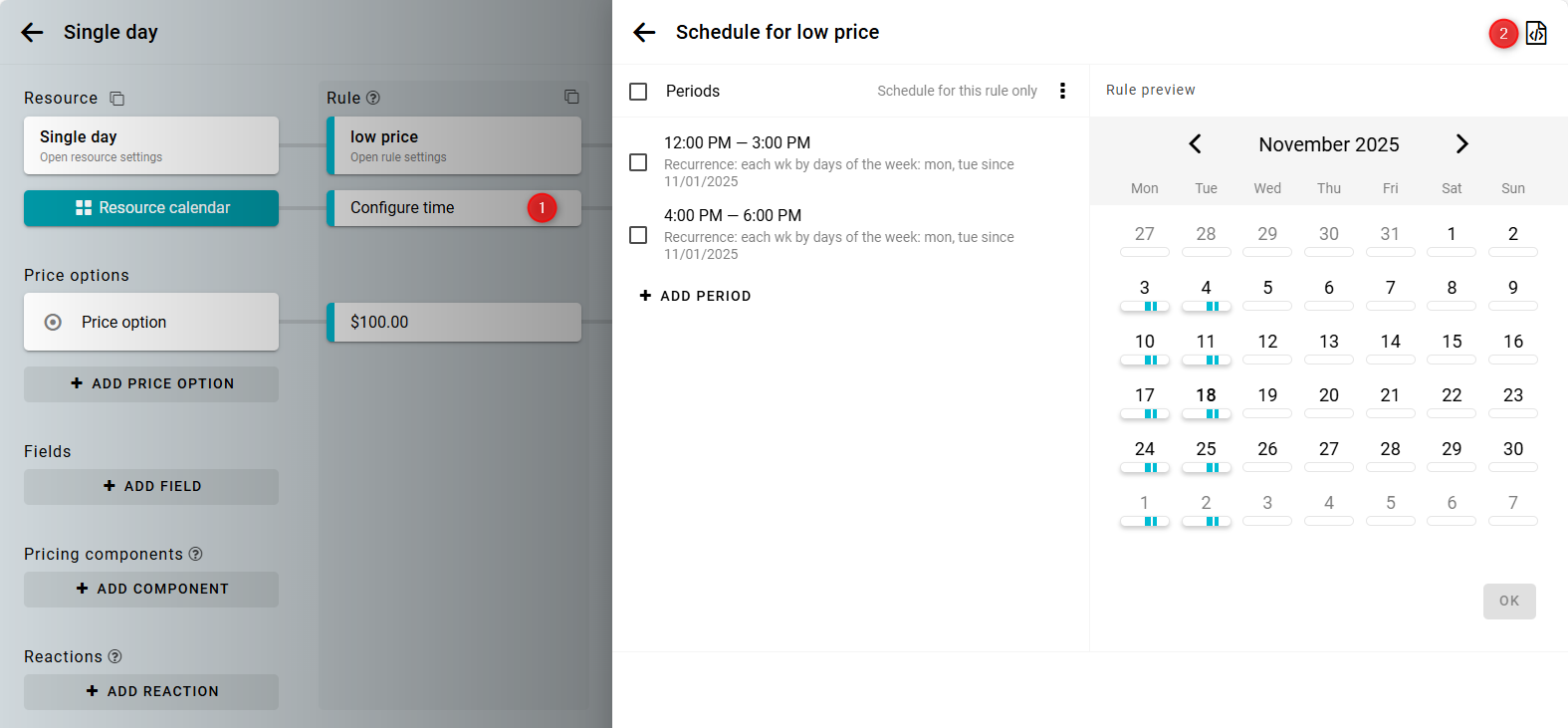Screen dimensions: 1568x728
Task: Open low price rule settings
Action: (455, 145)
